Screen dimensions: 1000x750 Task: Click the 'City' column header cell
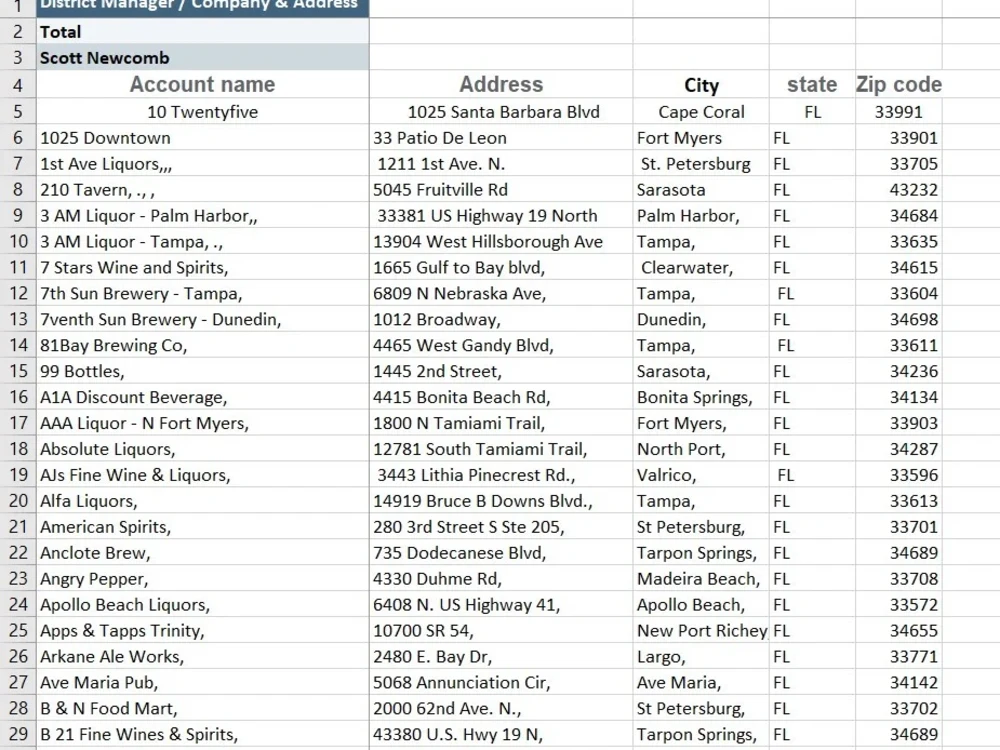pos(701,84)
